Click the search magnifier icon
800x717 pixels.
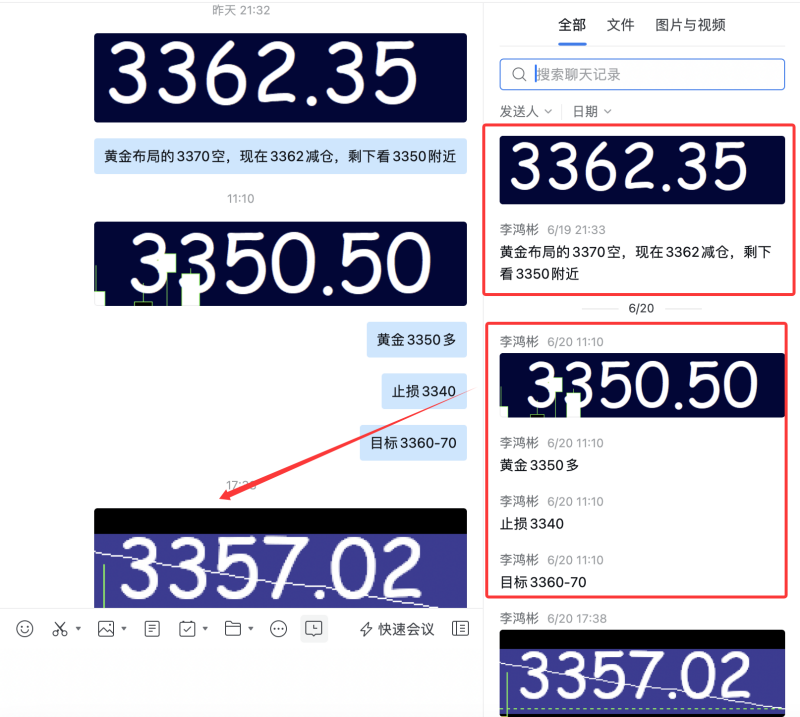(519, 75)
